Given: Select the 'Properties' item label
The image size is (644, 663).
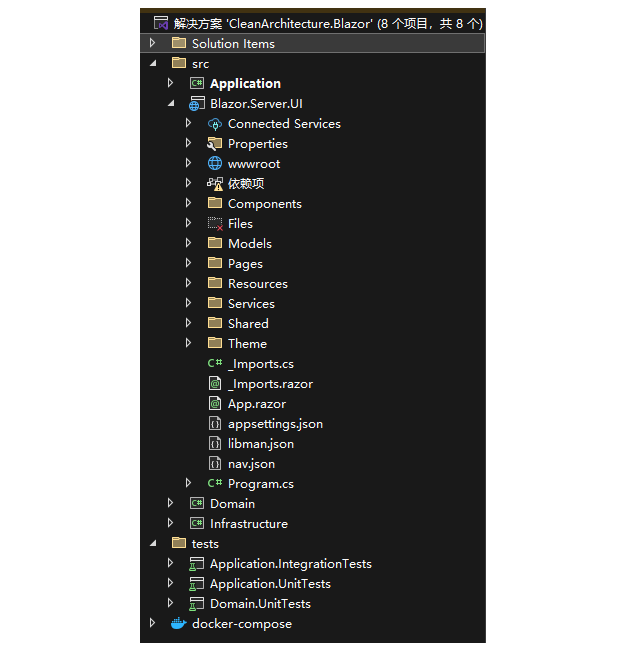Looking at the screenshot, I should 258,144.
